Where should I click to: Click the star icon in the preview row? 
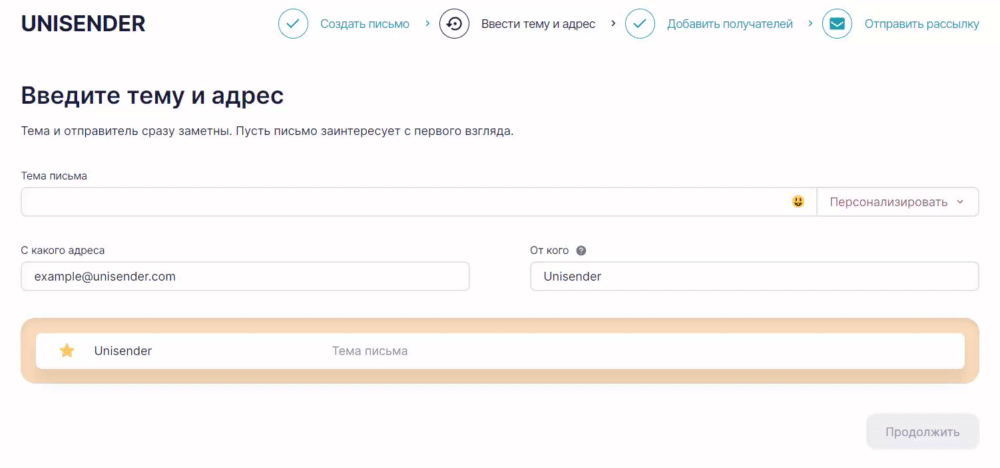(67, 351)
